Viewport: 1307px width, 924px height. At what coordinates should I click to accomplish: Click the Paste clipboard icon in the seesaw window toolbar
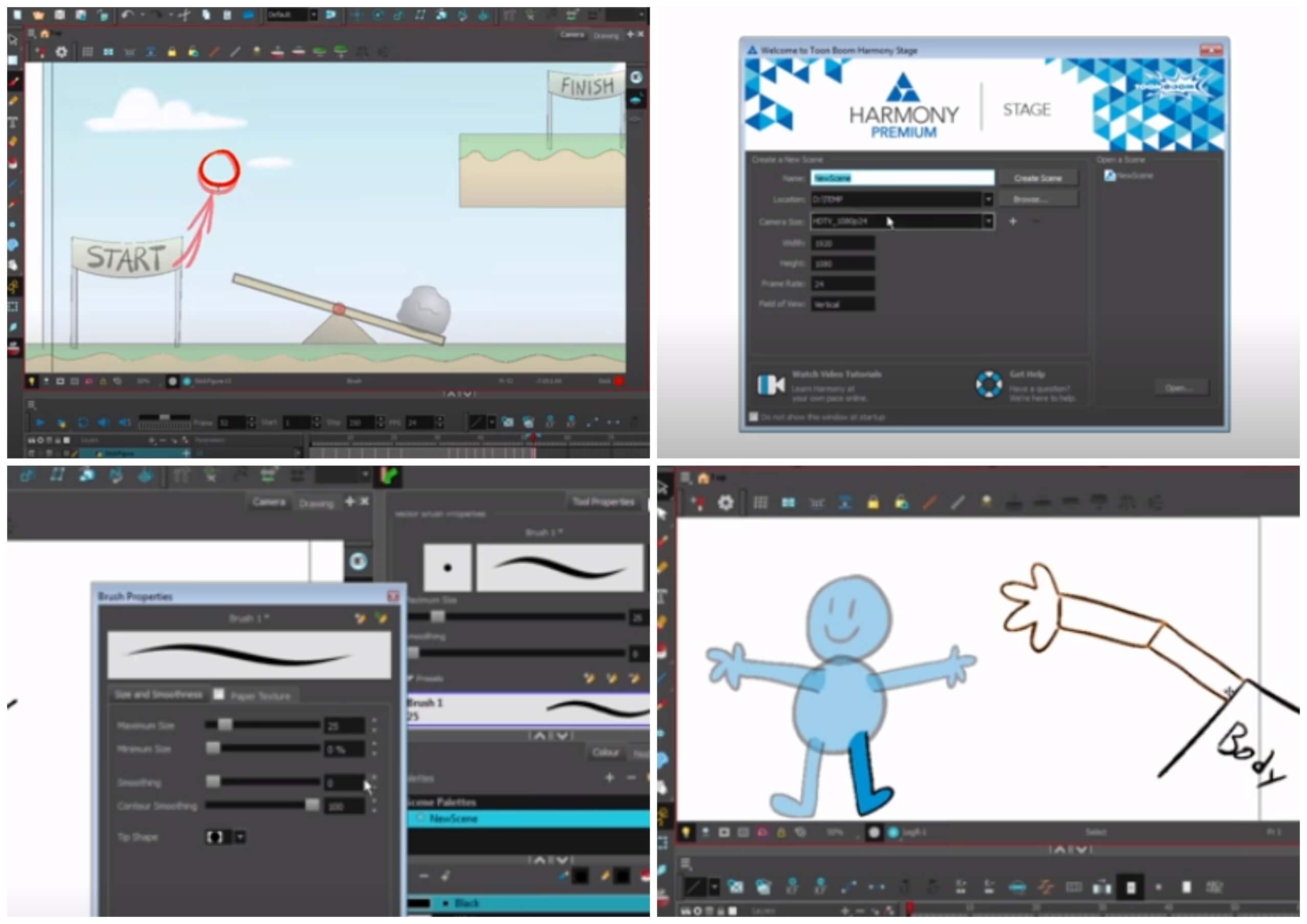(x=227, y=15)
